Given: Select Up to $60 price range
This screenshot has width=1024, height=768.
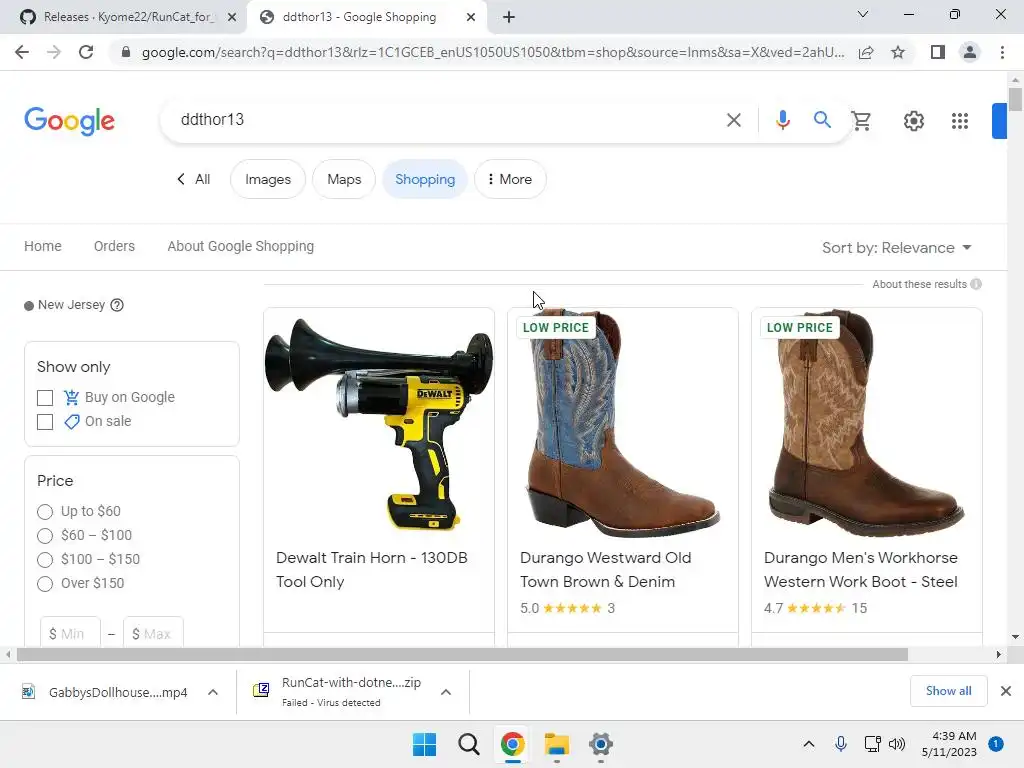Looking at the screenshot, I should tap(44, 512).
